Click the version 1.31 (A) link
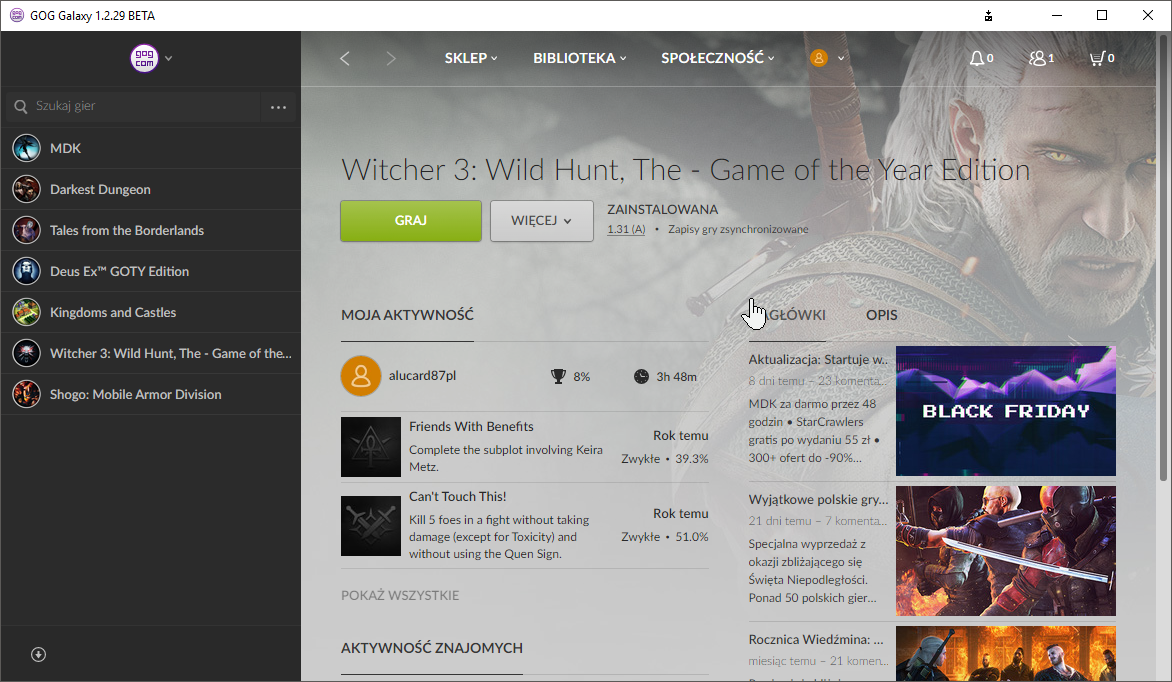Screen dimensions: 1172x682 pos(626,230)
